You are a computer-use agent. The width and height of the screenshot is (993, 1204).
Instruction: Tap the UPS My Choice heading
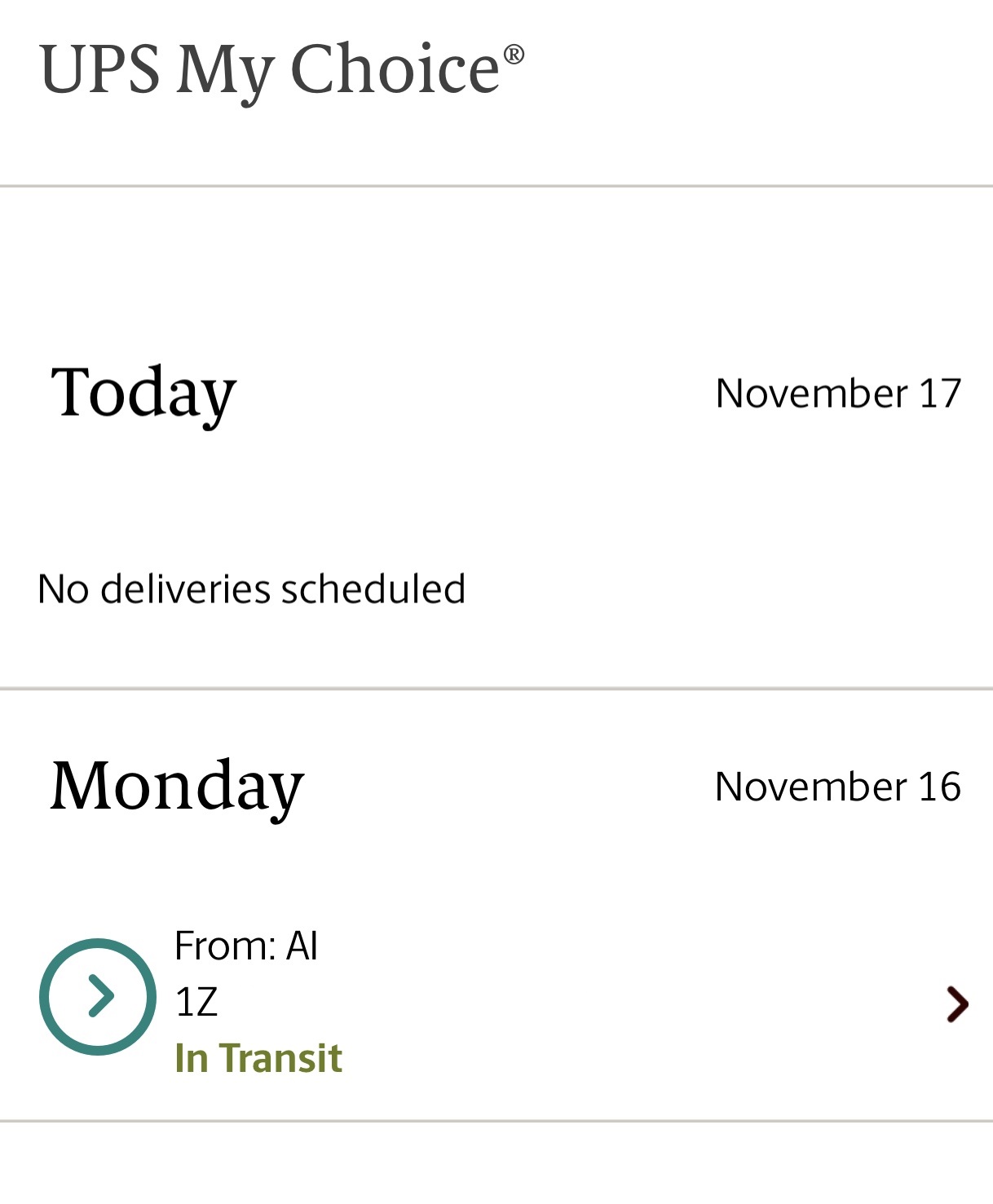click(x=281, y=70)
